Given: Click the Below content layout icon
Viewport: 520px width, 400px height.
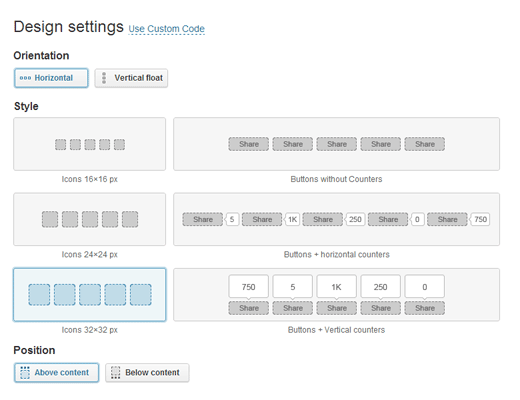Looking at the screenshot, I should [x=116, y=373].
